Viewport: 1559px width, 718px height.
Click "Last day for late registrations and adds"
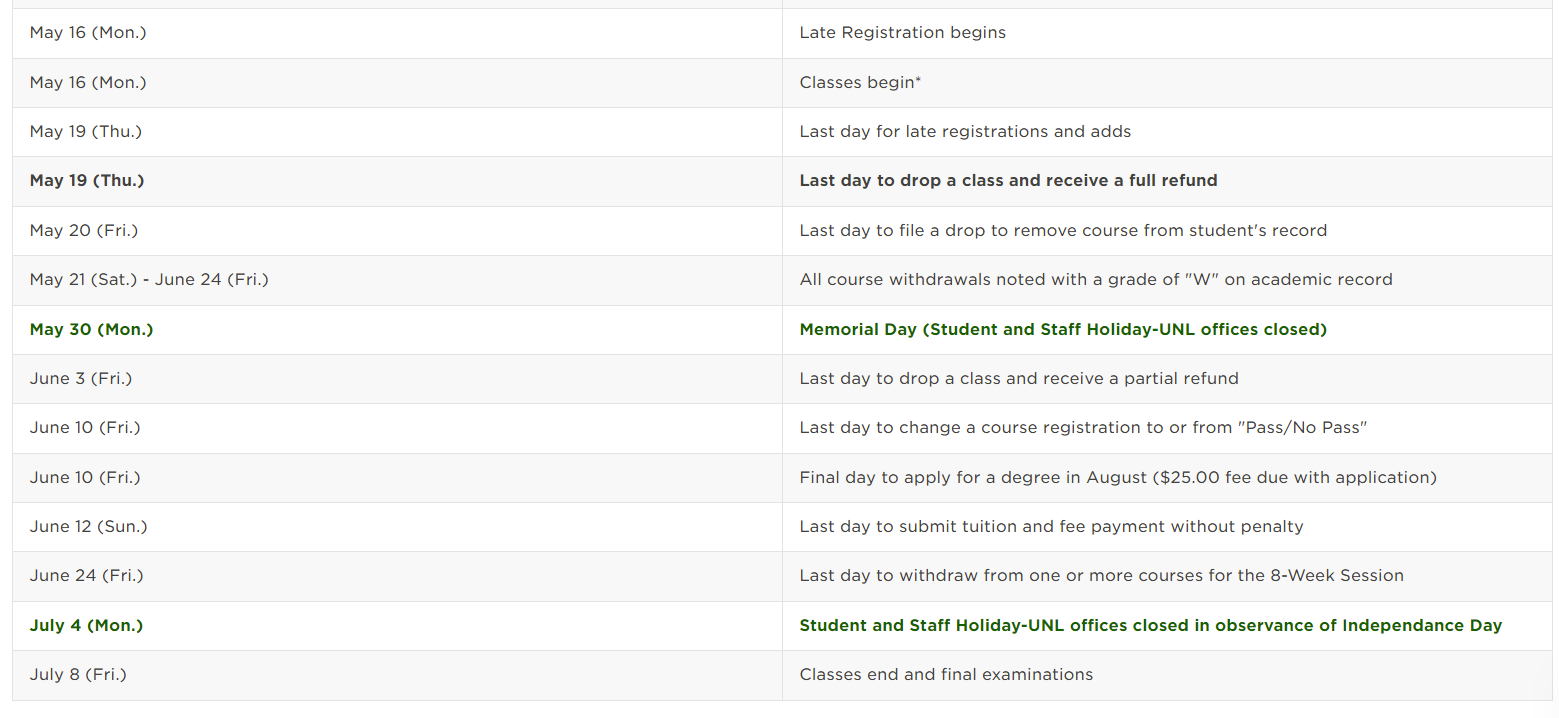click(965, 132)
